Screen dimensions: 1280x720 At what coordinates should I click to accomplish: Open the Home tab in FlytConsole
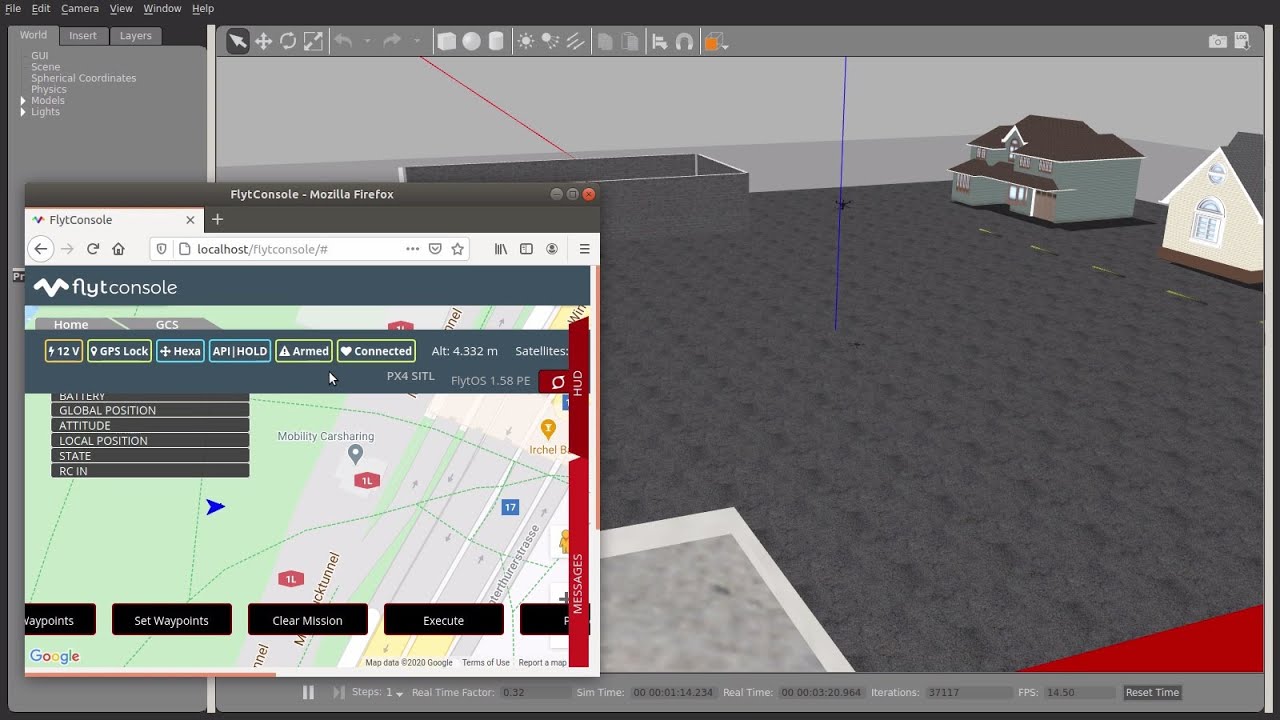(71, 324)
